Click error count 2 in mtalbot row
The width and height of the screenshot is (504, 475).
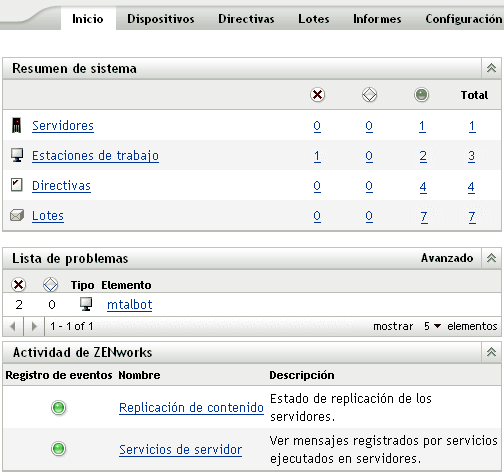[x=19, y=304]
